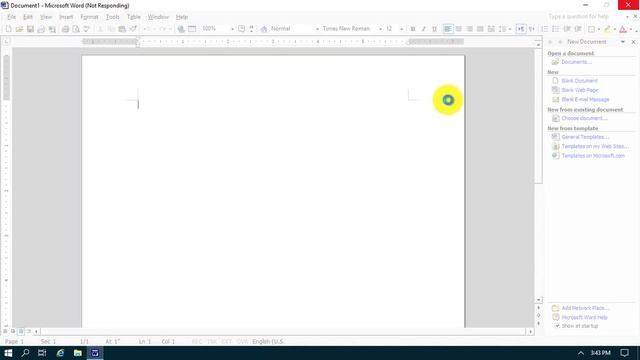Open the Style dropdown showing Normal
This screenshot has height=360, width=640.
coord(317,29)
